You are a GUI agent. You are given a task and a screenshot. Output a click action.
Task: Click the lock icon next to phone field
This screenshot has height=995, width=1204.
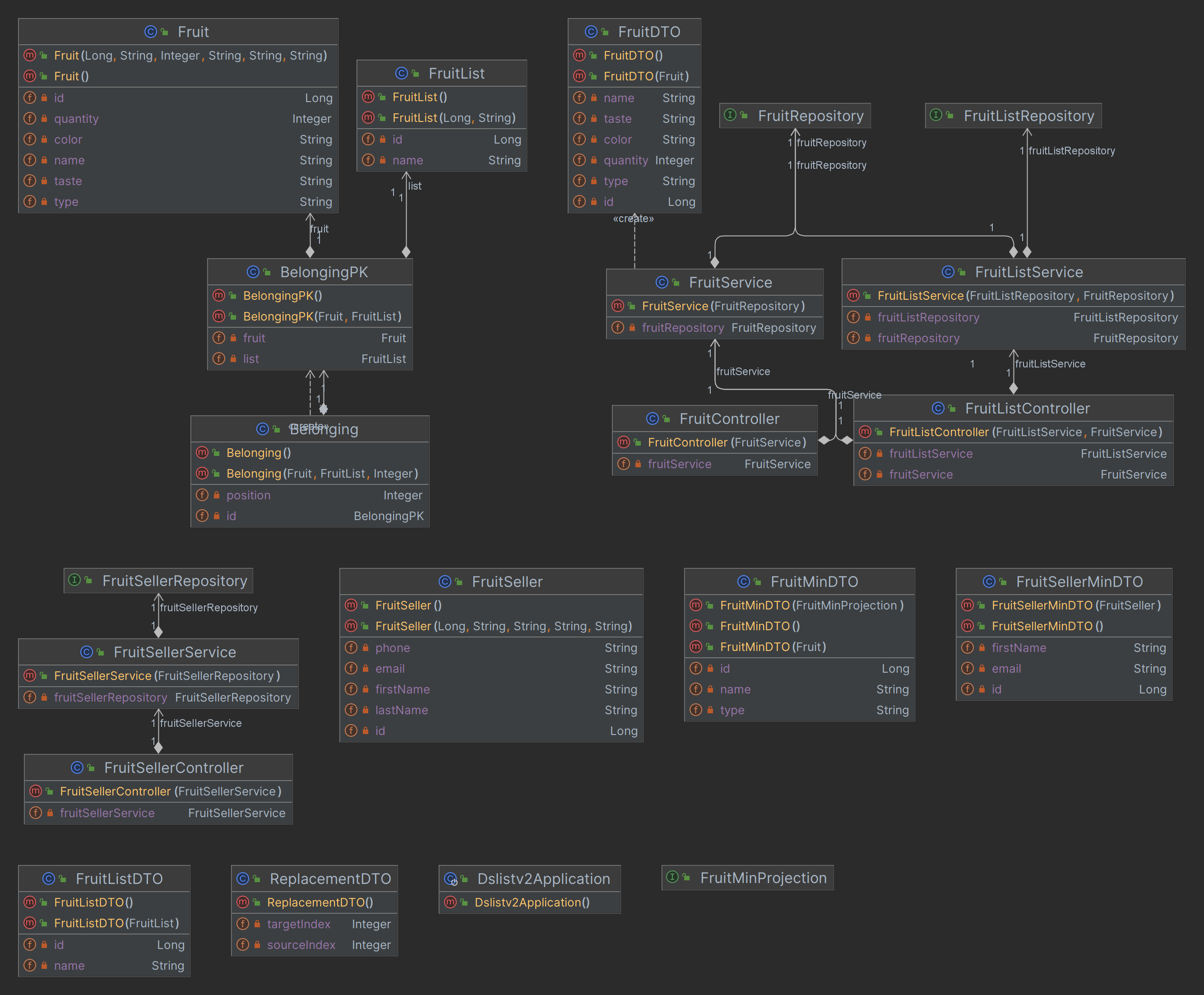(366, 648)
